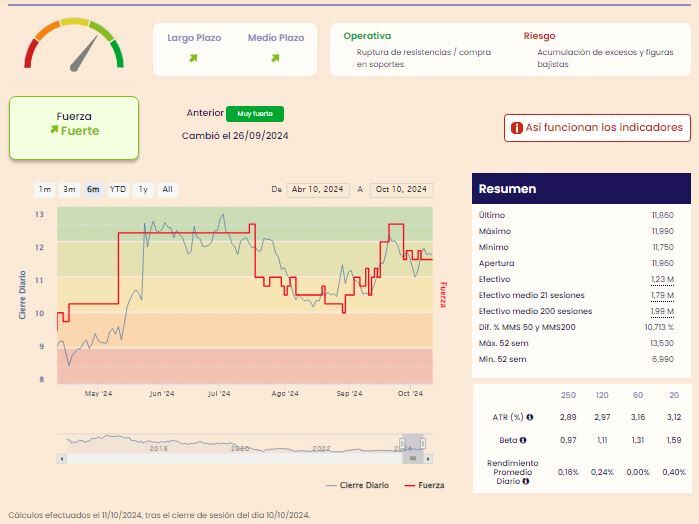Click the red info icon beside Así funcionan

coord(516,128)
